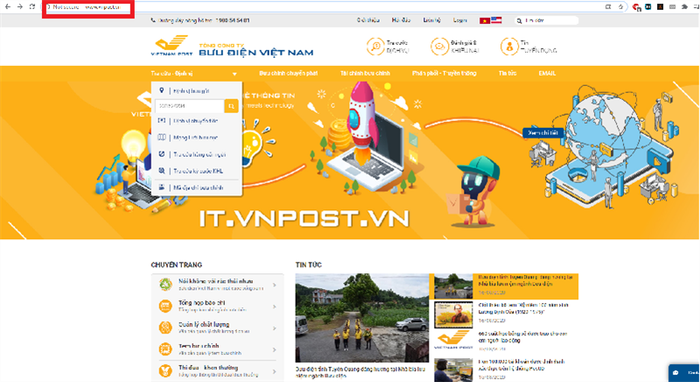This screenshot has width=700, height=382.
Task: Open the Tin tức menu item
Action: (508, 73)
